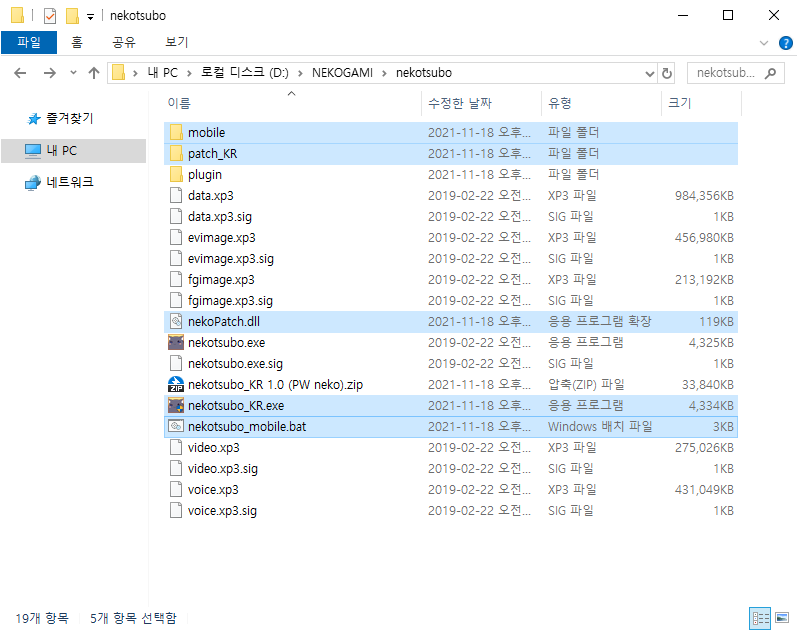This screenshot has width=798, height=631.
Task: Click the search magnifier icon
Action: tap(771, 73)
